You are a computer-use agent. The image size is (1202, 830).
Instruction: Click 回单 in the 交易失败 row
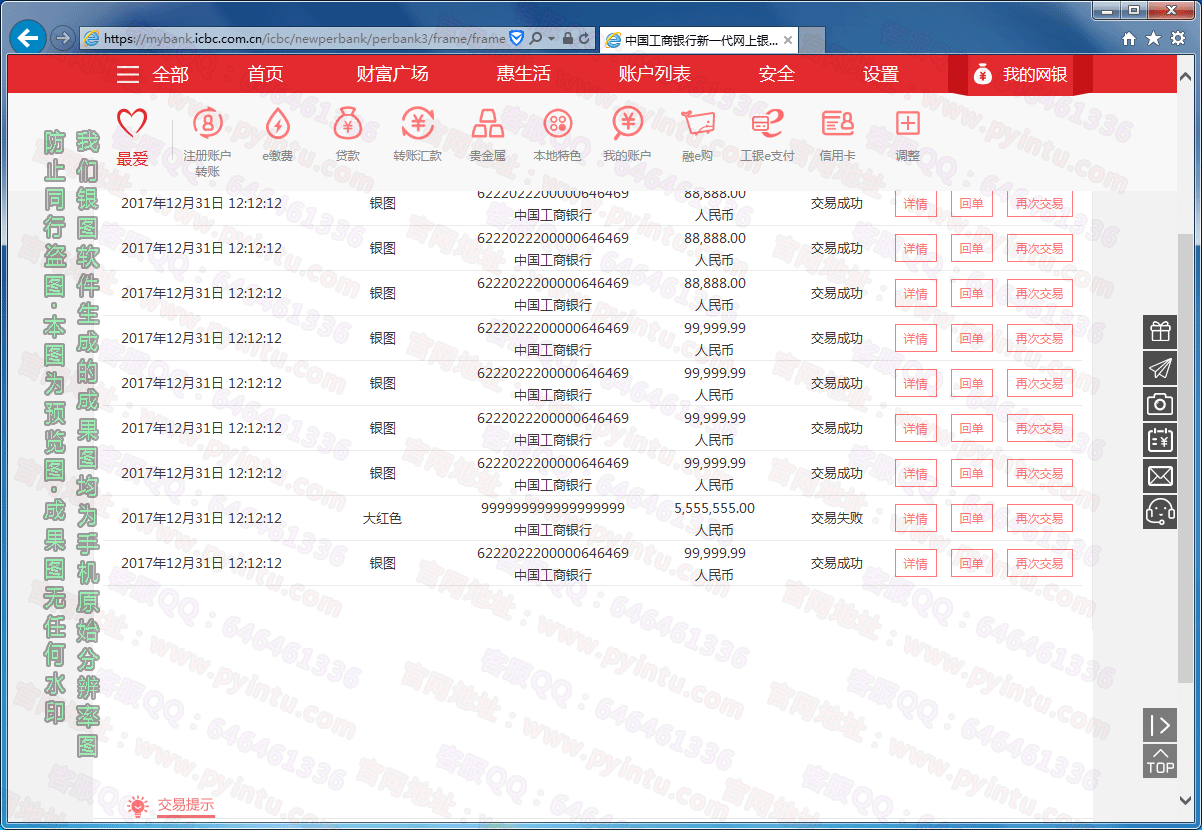click(x=971, y=518)
